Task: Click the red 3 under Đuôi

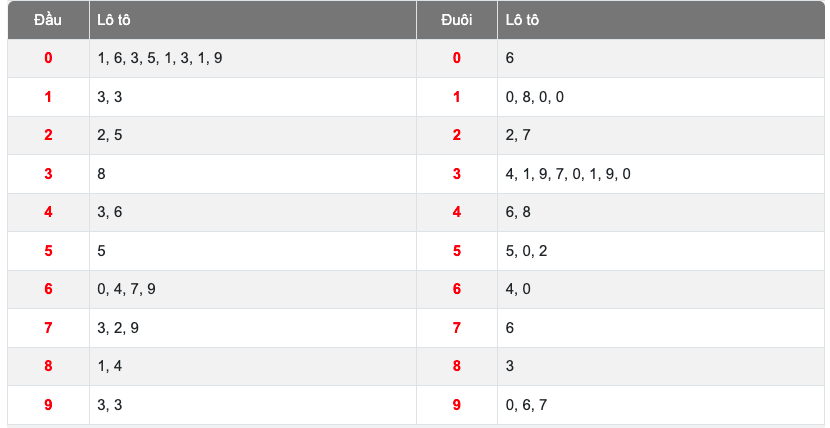Action: [457, 174]
